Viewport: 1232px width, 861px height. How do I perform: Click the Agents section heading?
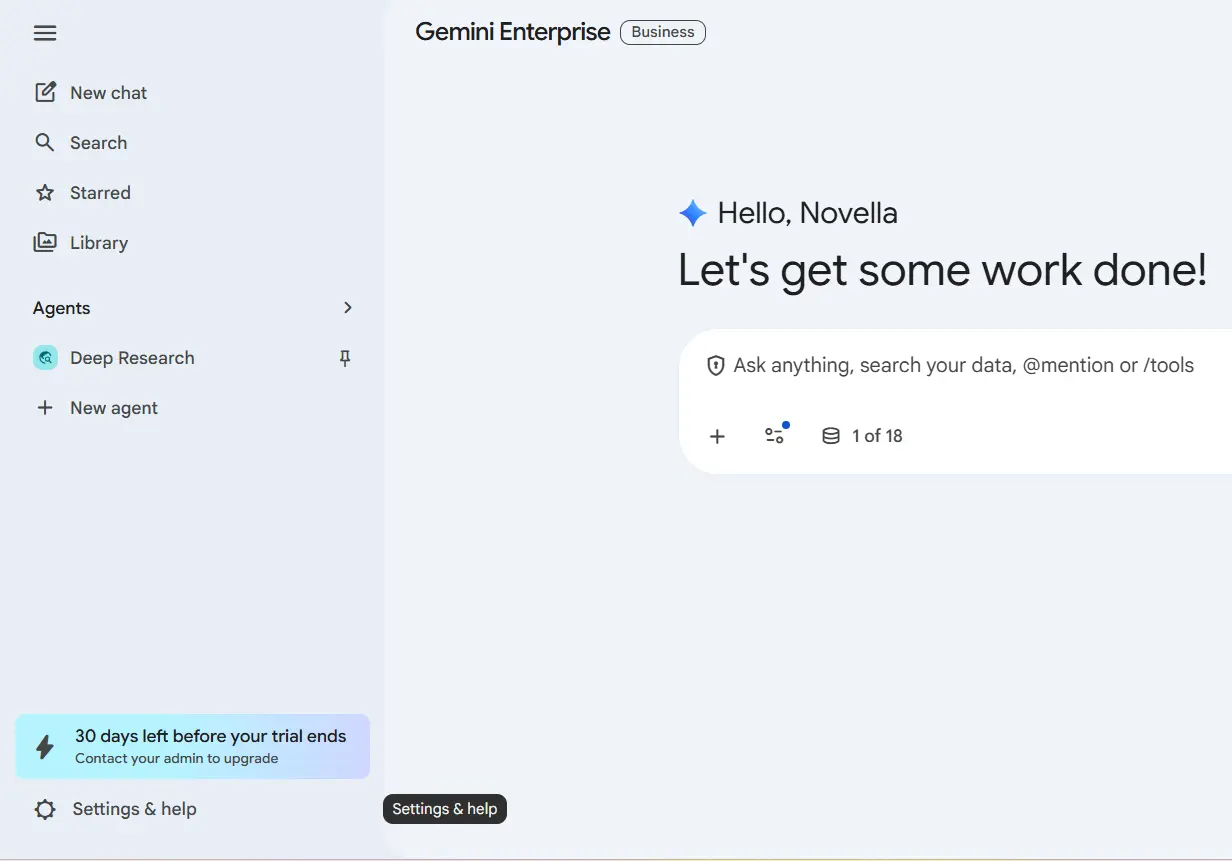pyautogui.click(x=61, y=307)
